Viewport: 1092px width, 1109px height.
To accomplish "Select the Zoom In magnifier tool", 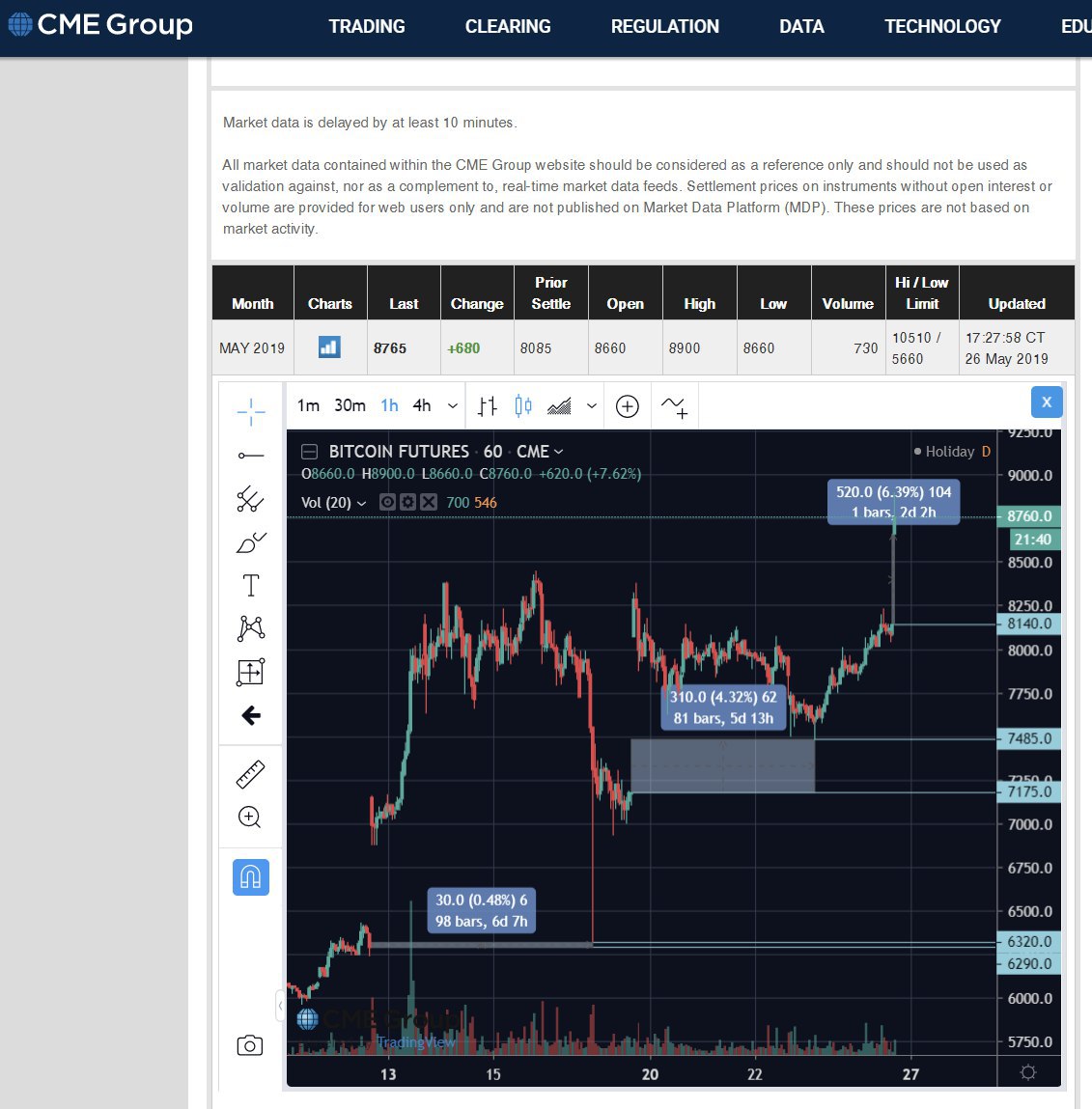I will pos(250,818).
